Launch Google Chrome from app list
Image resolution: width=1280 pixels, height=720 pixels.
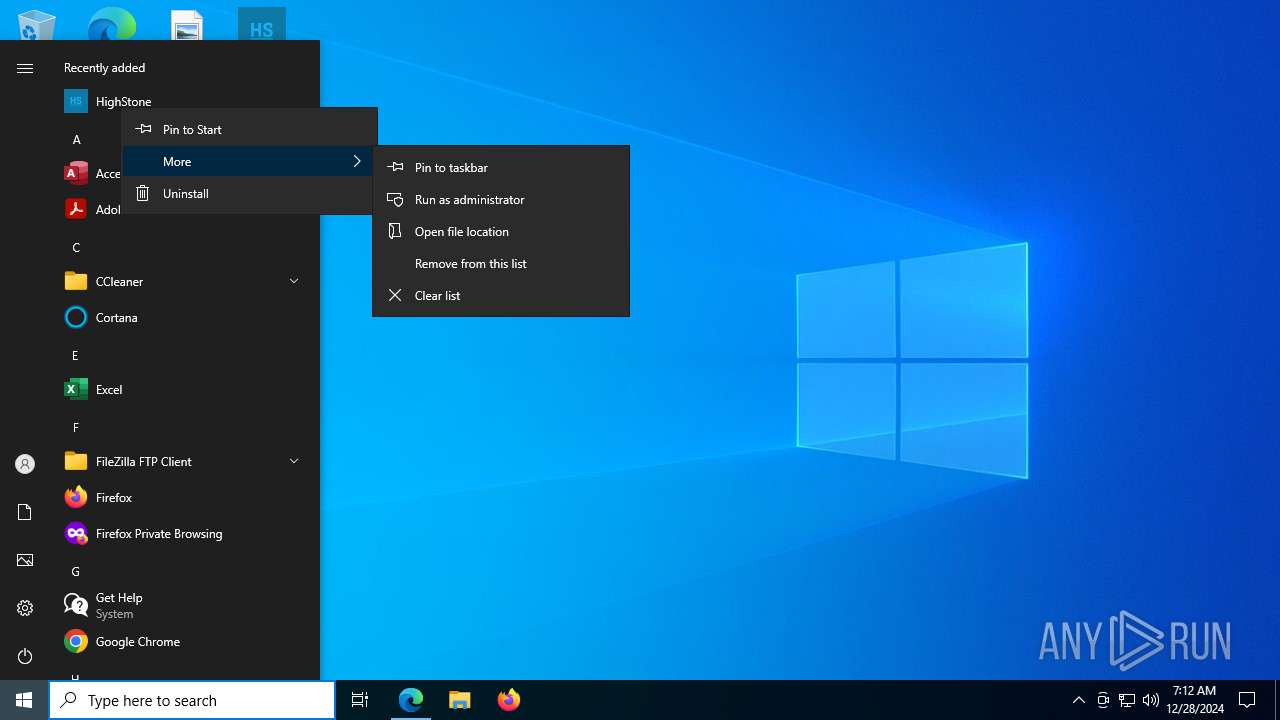click(x=184, y=641)
